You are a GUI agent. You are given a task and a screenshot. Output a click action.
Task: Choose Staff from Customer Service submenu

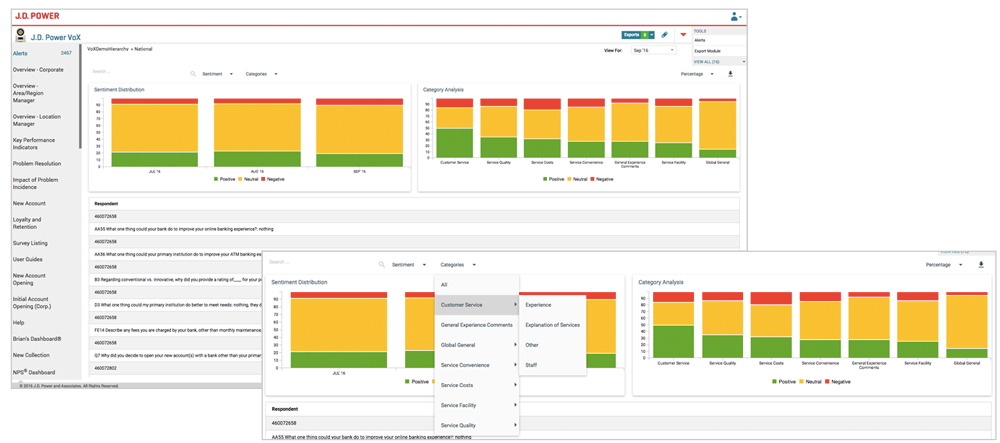[x=531, y=365]
